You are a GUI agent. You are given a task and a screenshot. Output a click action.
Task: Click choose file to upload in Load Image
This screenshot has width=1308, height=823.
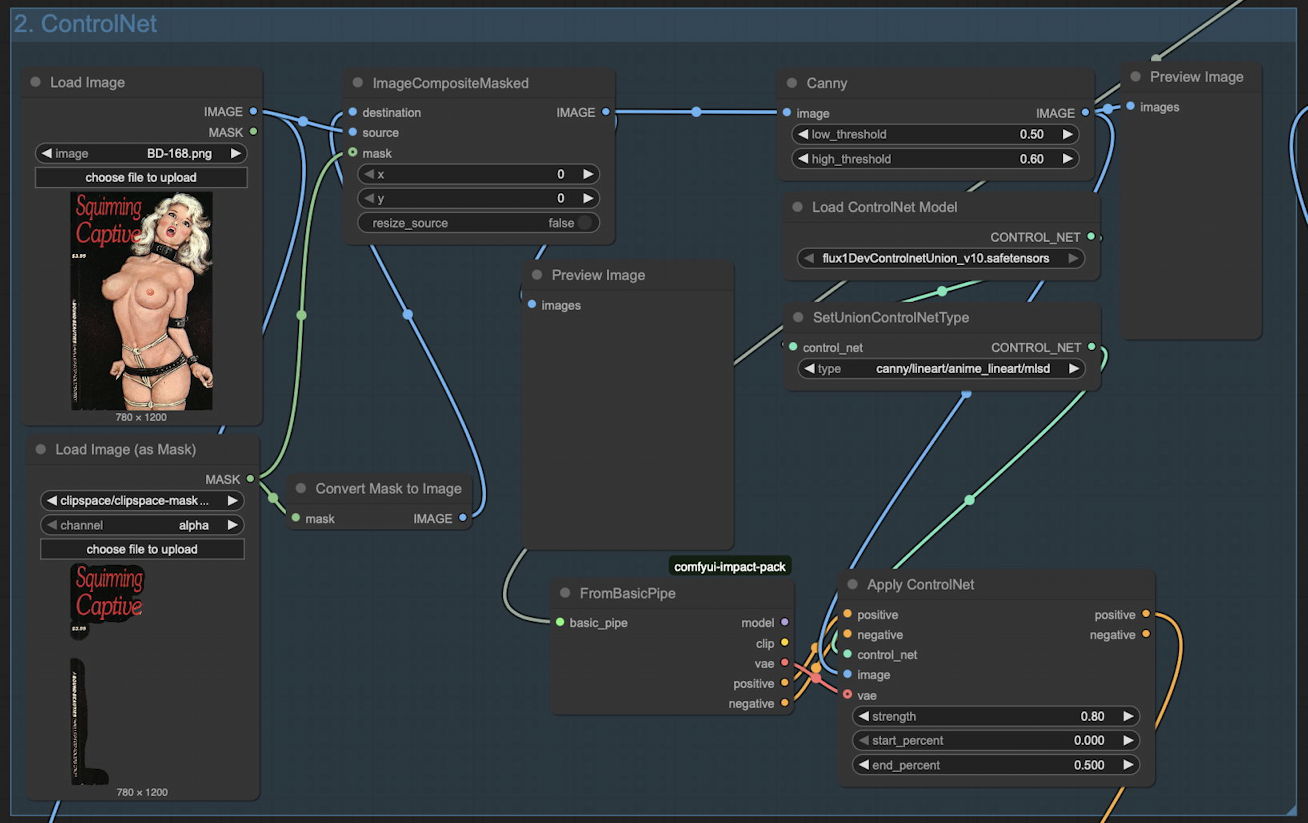(x=141, y=178)
